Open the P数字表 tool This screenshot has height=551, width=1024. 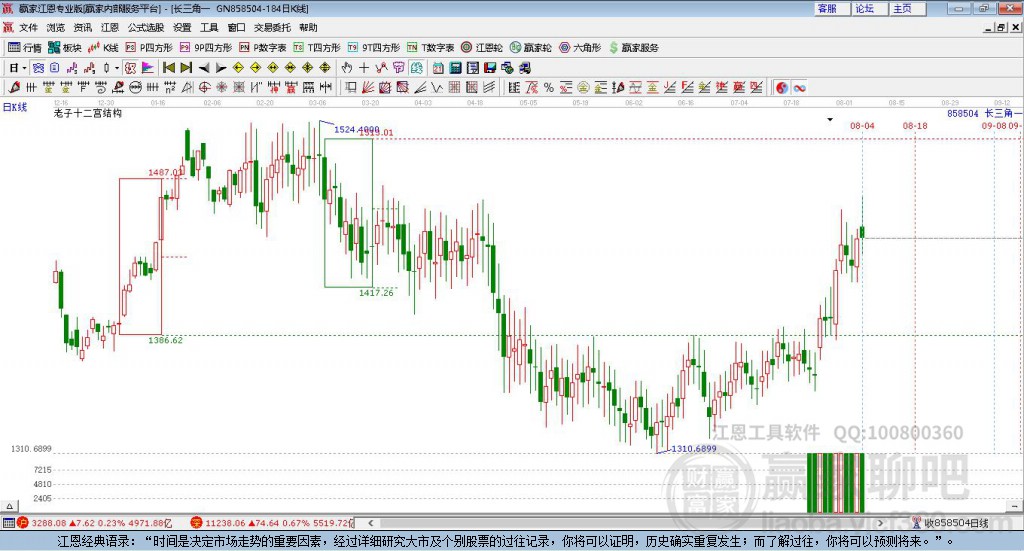coord(263,48)
